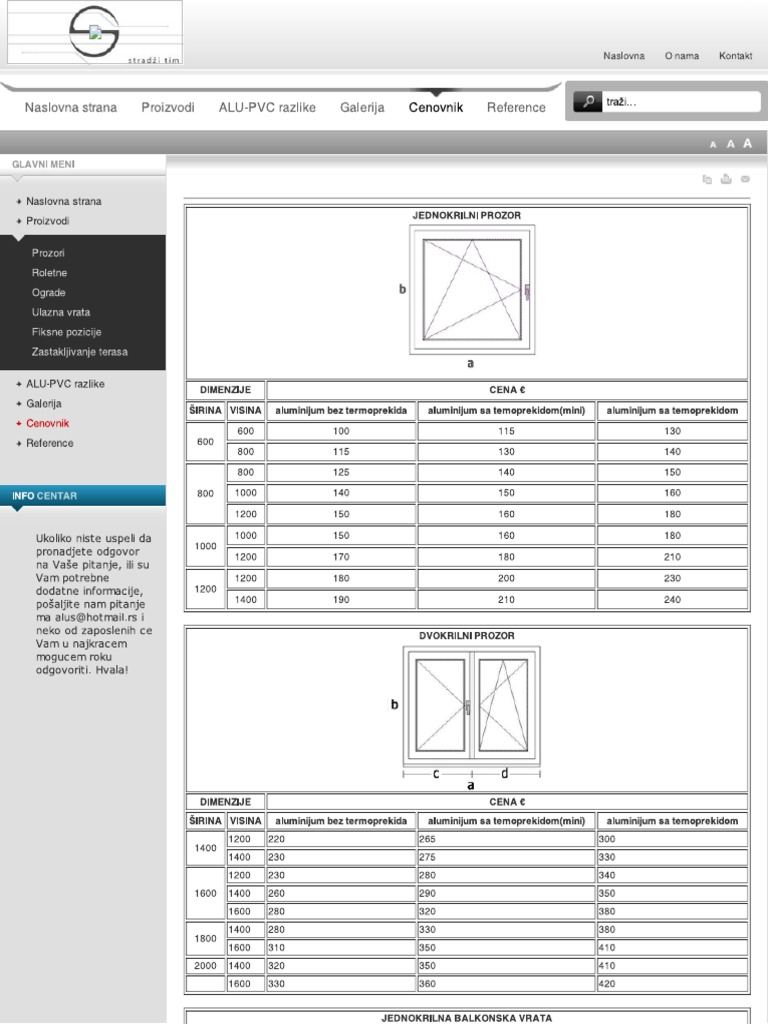Type in the 'traži...' search field
The width and height of the screenshot is (768, 1024).
680,102
